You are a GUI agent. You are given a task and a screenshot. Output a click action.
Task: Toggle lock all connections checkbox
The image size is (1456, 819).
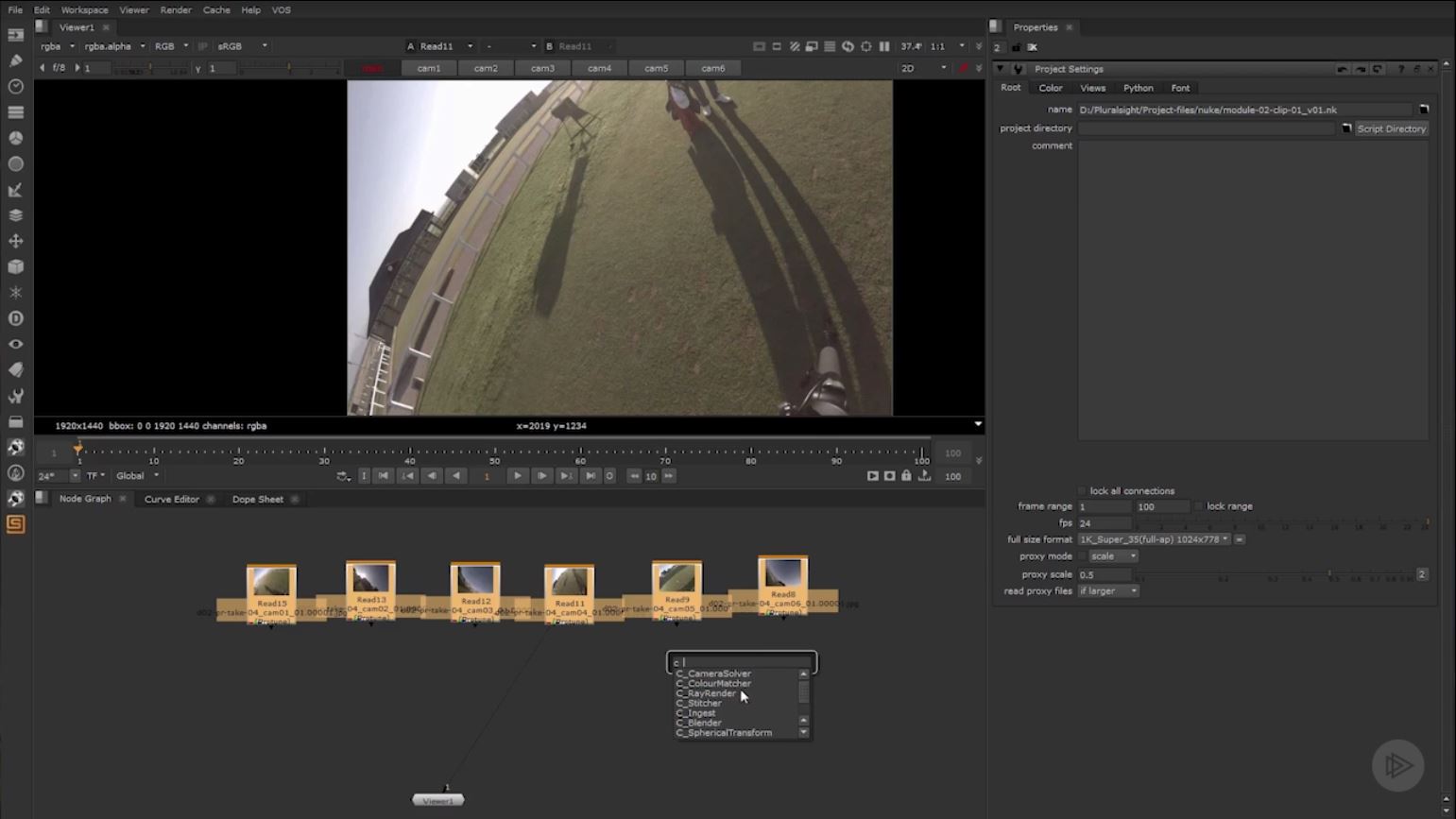[x=1083, y=491]
